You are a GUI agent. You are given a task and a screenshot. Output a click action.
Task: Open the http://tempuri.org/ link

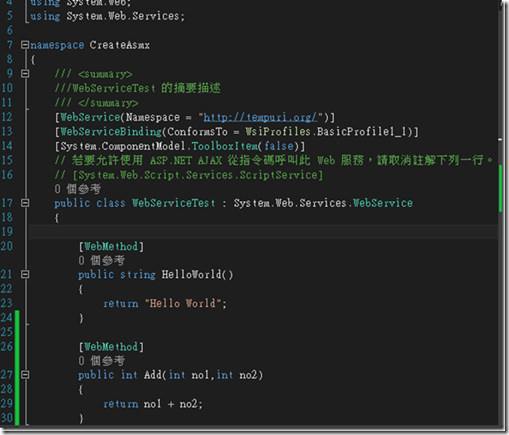(x=260, y=117)
